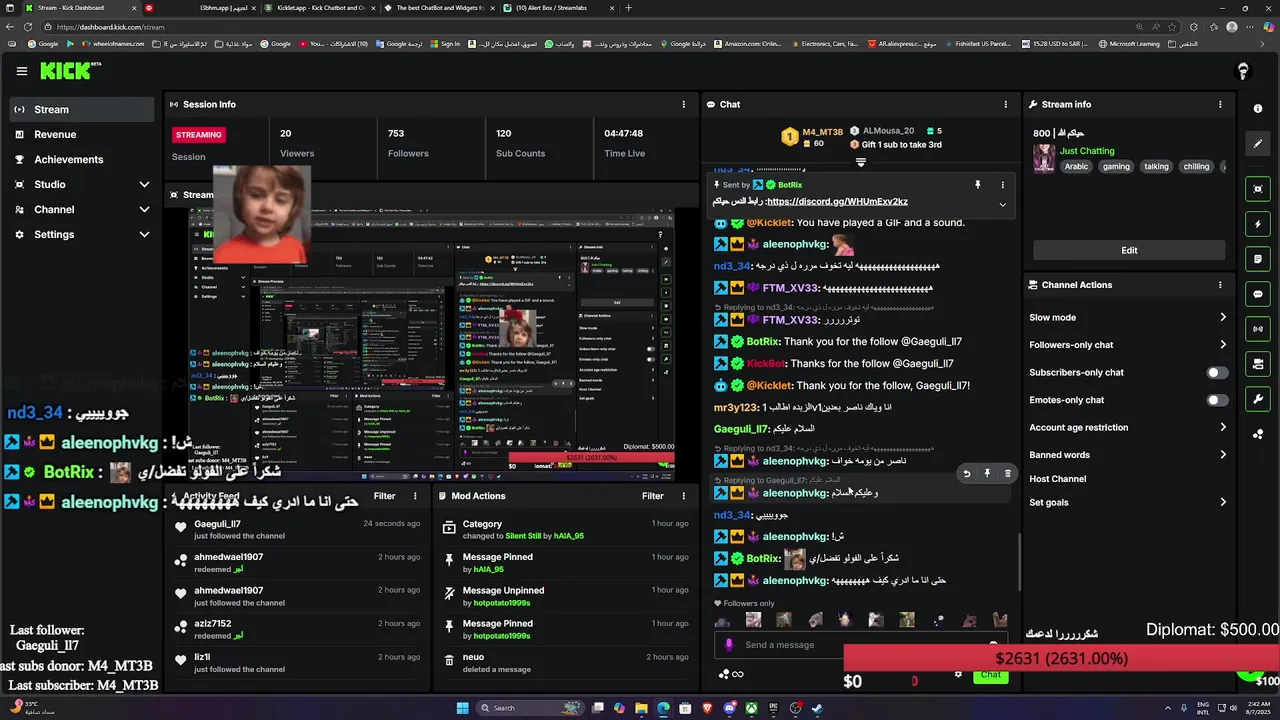Click the Arabic stream tag
Screen dimensions: 1280x720
click(1076, 167)
